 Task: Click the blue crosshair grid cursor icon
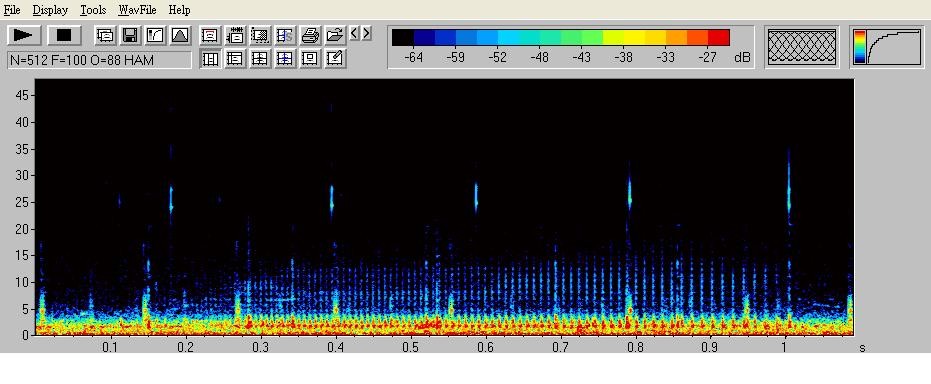coord(285,59)
